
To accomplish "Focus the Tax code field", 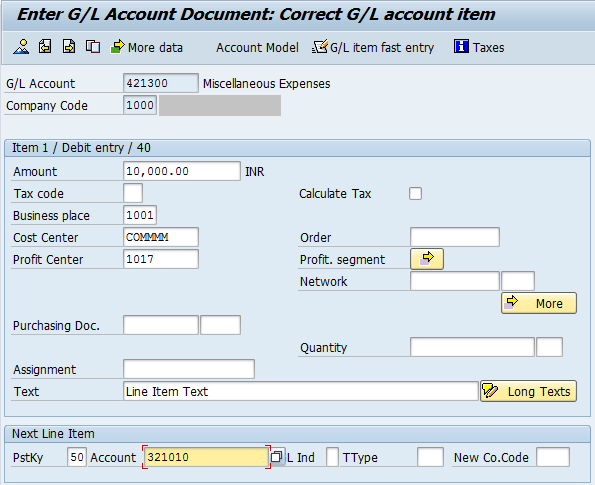I will 133,193.
